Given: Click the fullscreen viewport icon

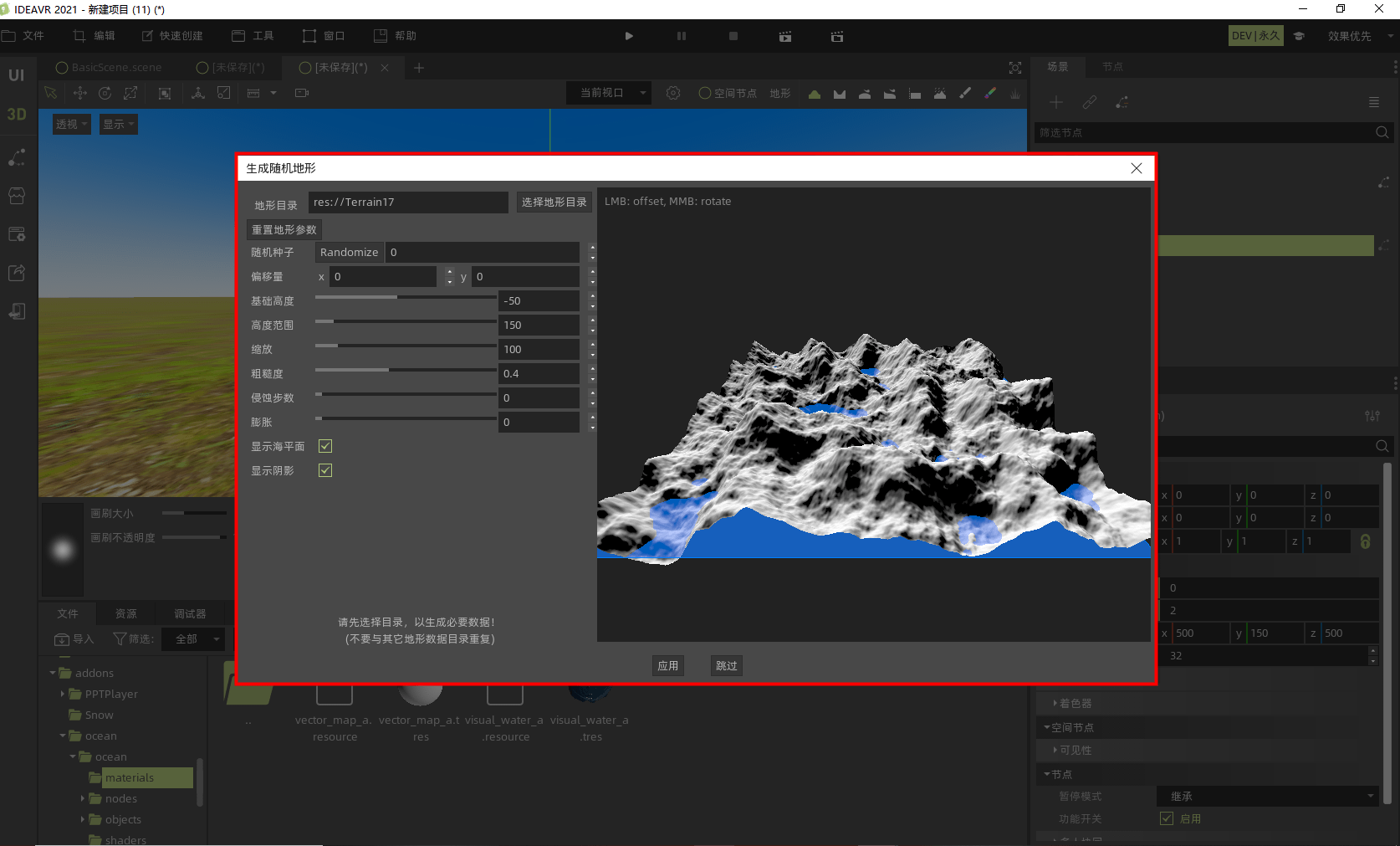Looking at the screenshot, I should [x=1015, y=68].
